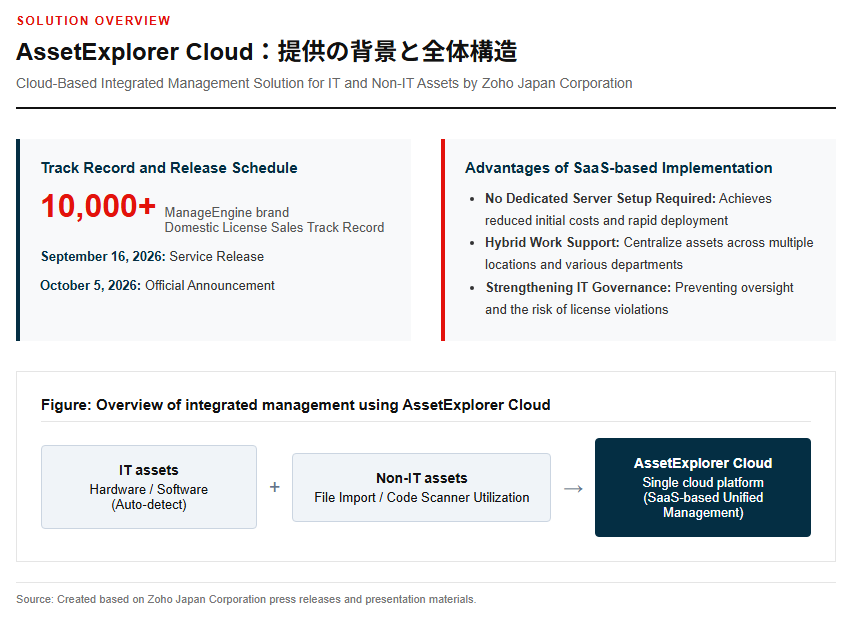852x621 pixels.
Task: Click the 'Cloud-Based Integrated Management Solution' subtitle
Action: click(324, 83)
